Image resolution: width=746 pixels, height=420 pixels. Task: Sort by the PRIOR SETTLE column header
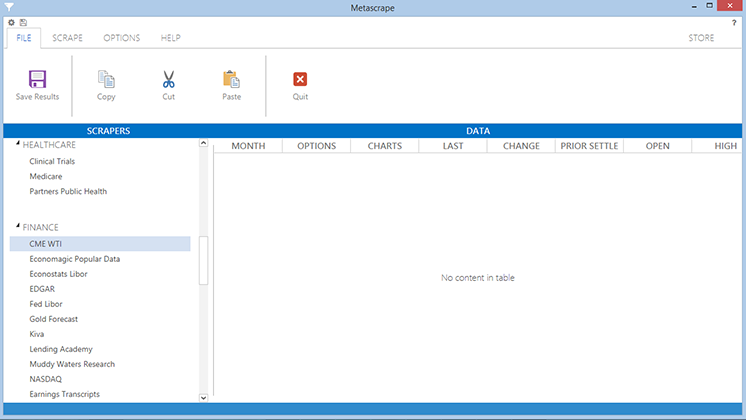[x=589, y=146]
